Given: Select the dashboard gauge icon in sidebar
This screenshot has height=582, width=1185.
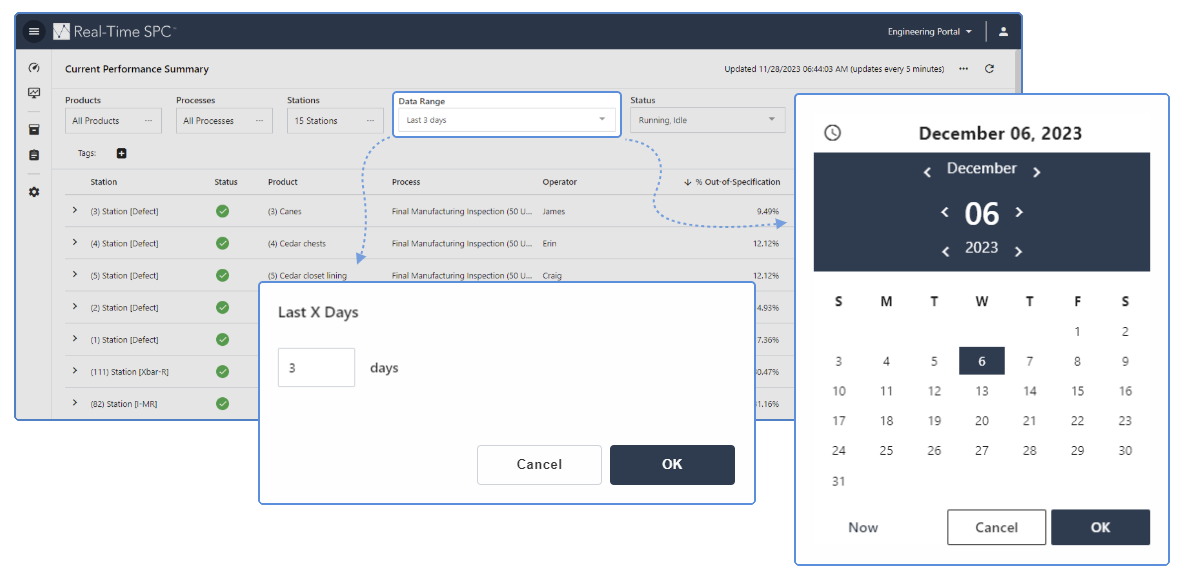Looking at the screenshot, I should [x=33, y=66].
